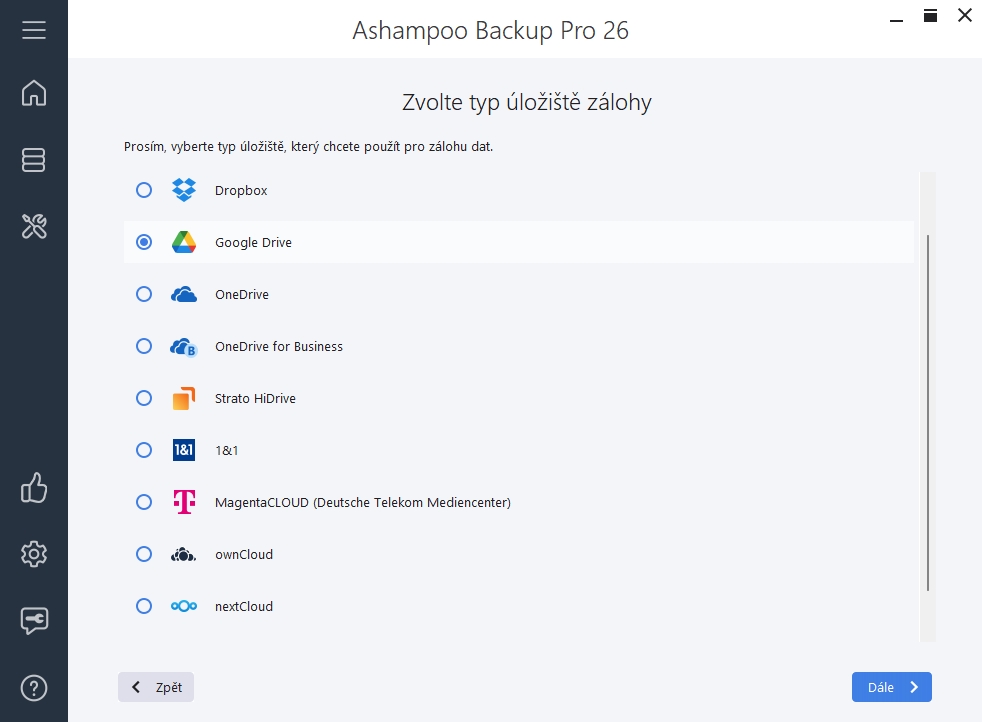Go to the Home sidebar icon
Viewport: 982px width, 722px height.
pos(34,93)
